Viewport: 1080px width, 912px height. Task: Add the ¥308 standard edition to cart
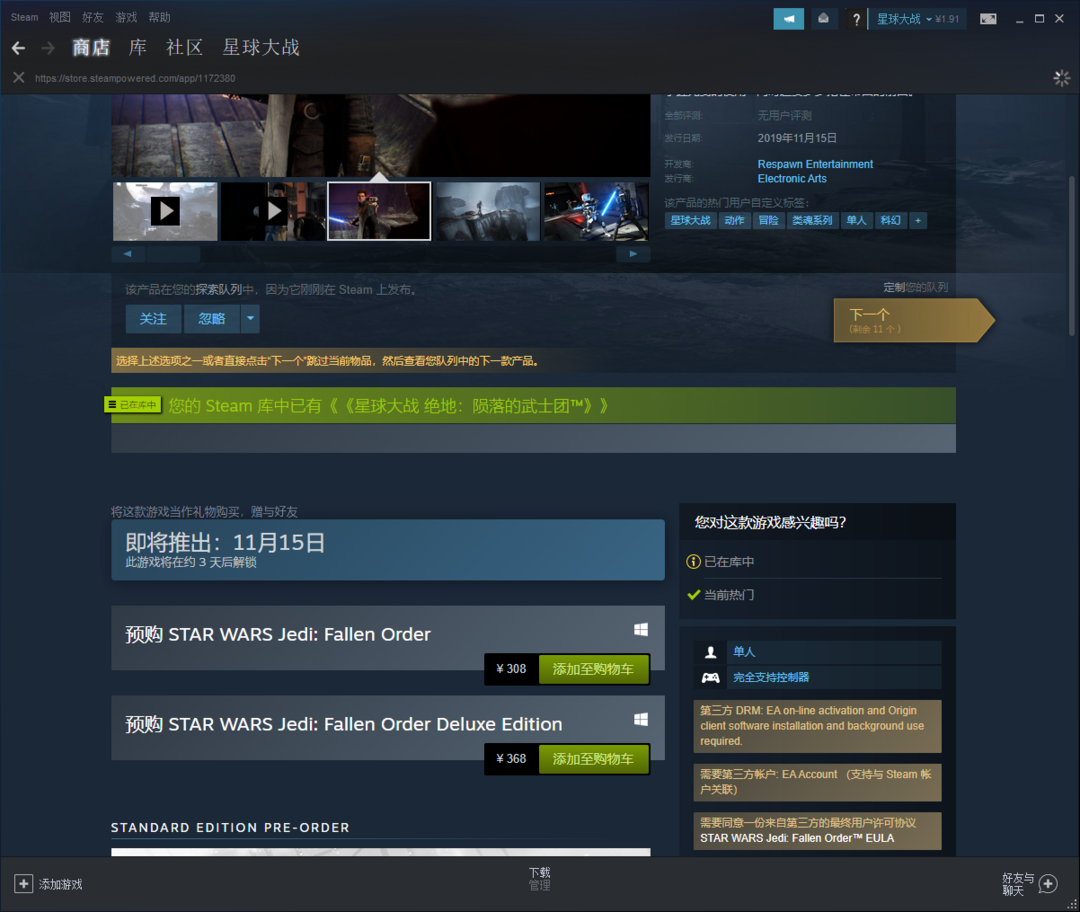pos(593,669)
